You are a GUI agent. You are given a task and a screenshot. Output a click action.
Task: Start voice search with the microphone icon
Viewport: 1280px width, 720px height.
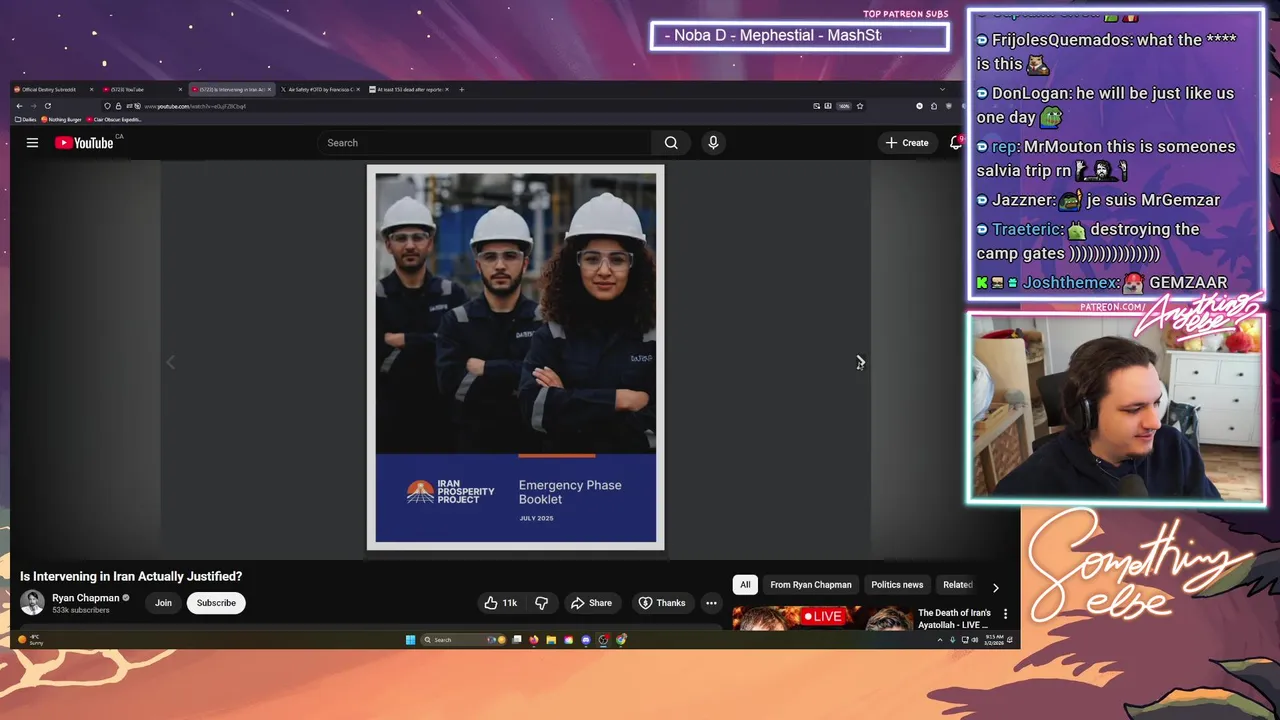tap(713, 143)
